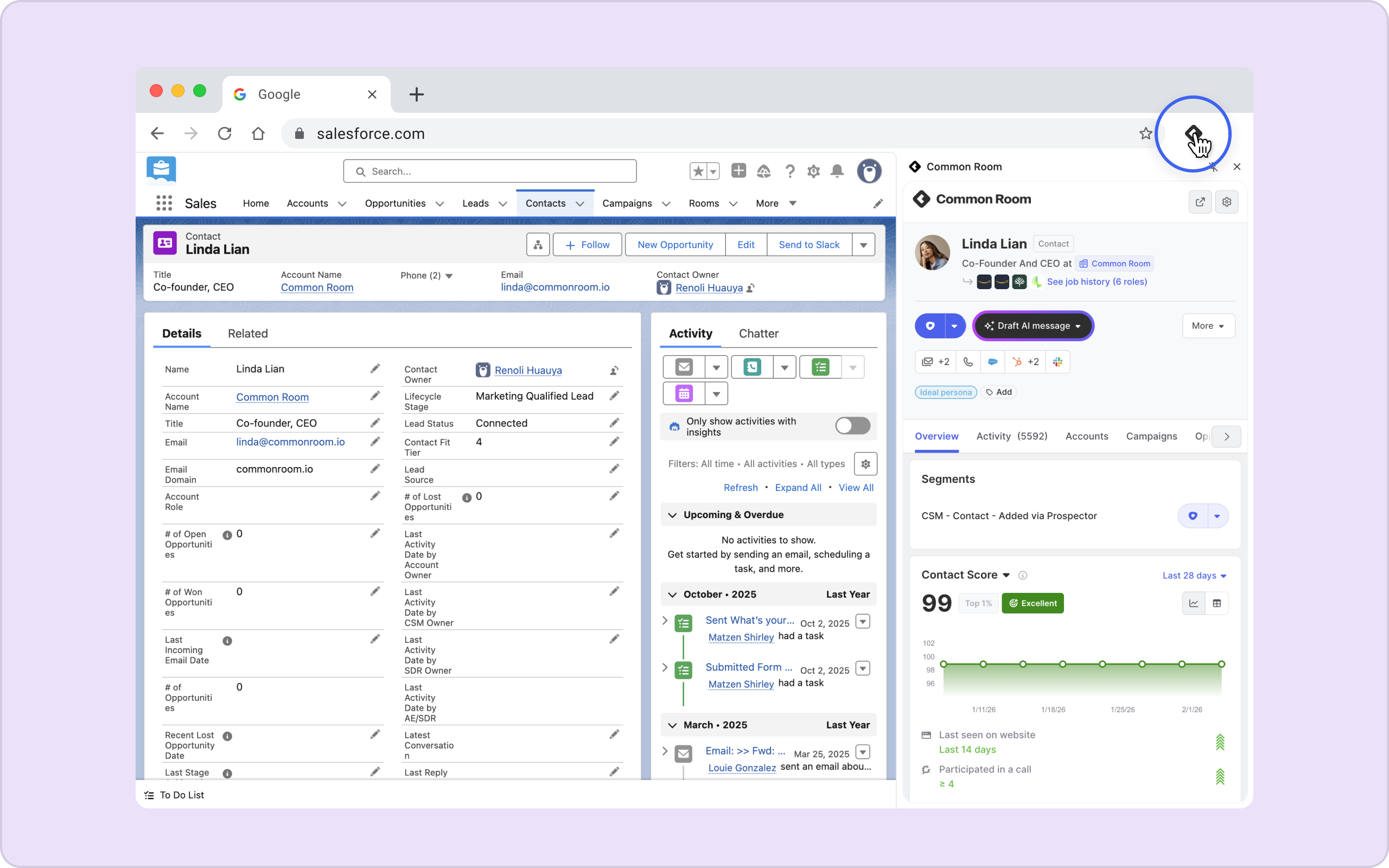This screenshot has height=868, width=1389.
Task: Open the Last 28 days dropdown
Action: [1194, 576]
